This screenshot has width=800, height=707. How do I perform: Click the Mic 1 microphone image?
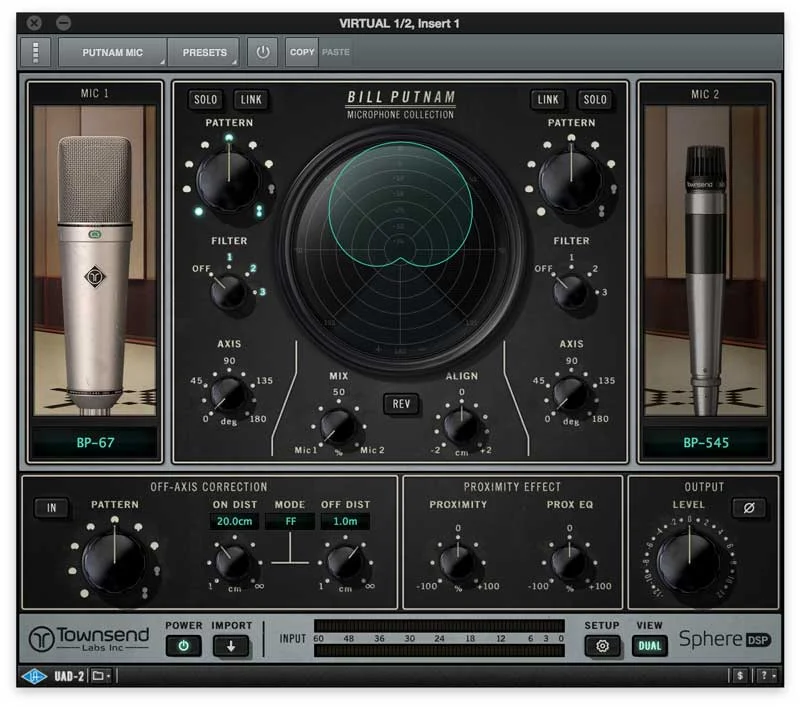(x=95, y=261)
